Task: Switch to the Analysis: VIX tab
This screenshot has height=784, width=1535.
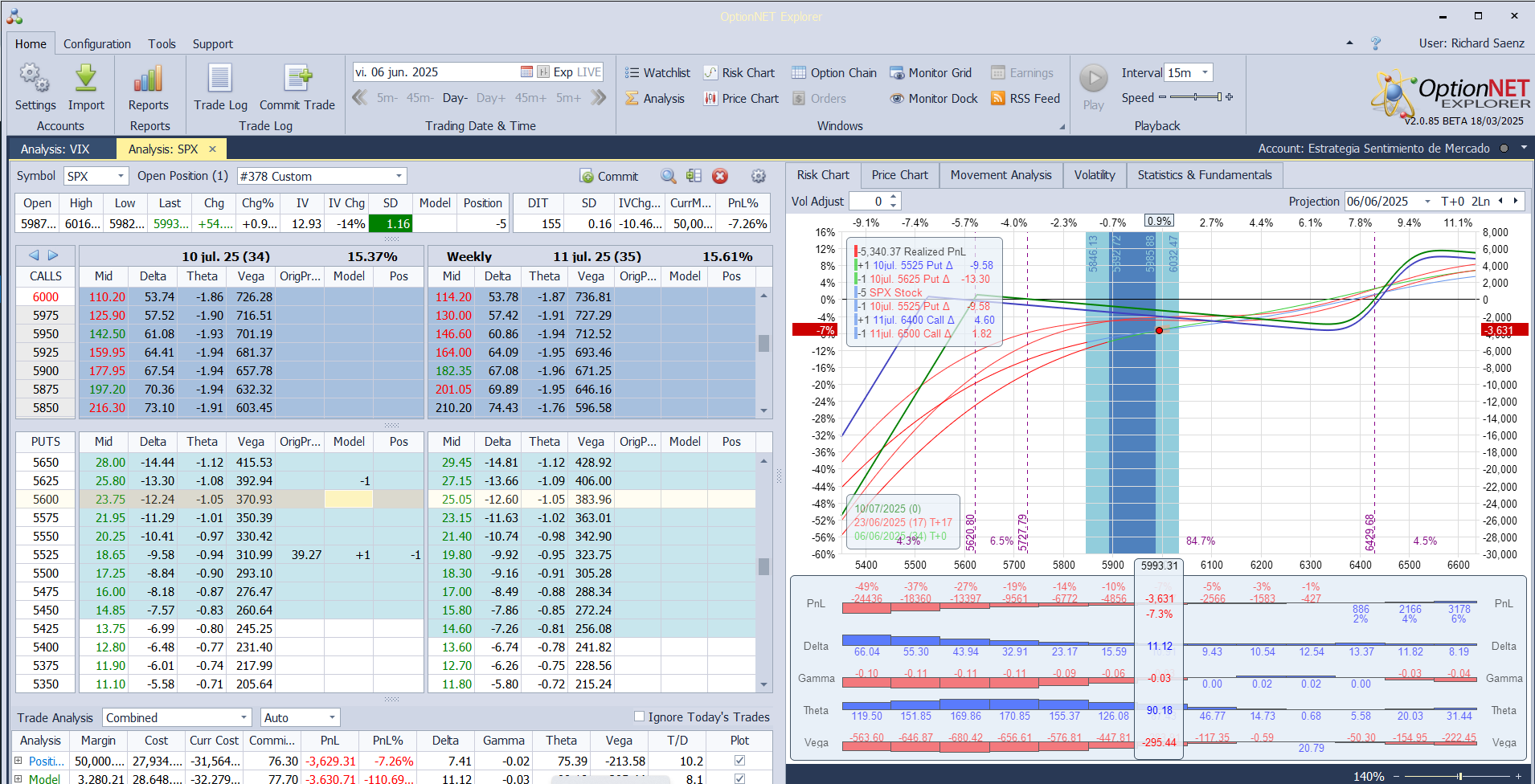Action: (x=55, y=149)
